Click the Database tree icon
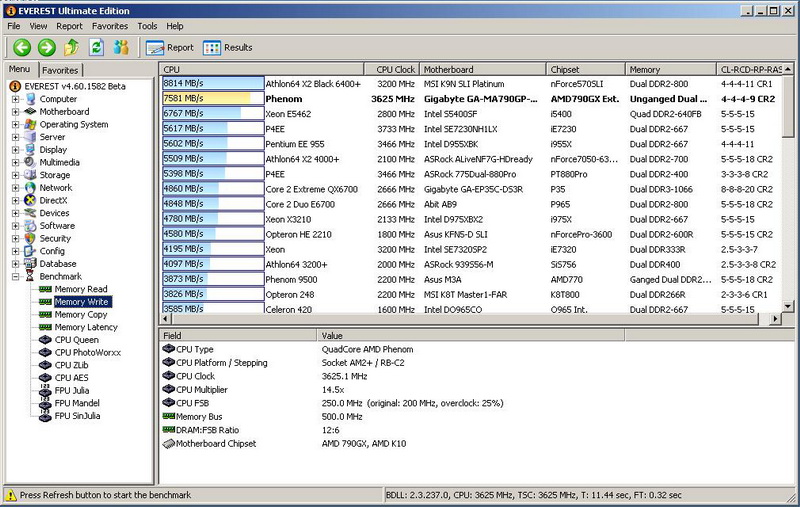 (31, 264)
